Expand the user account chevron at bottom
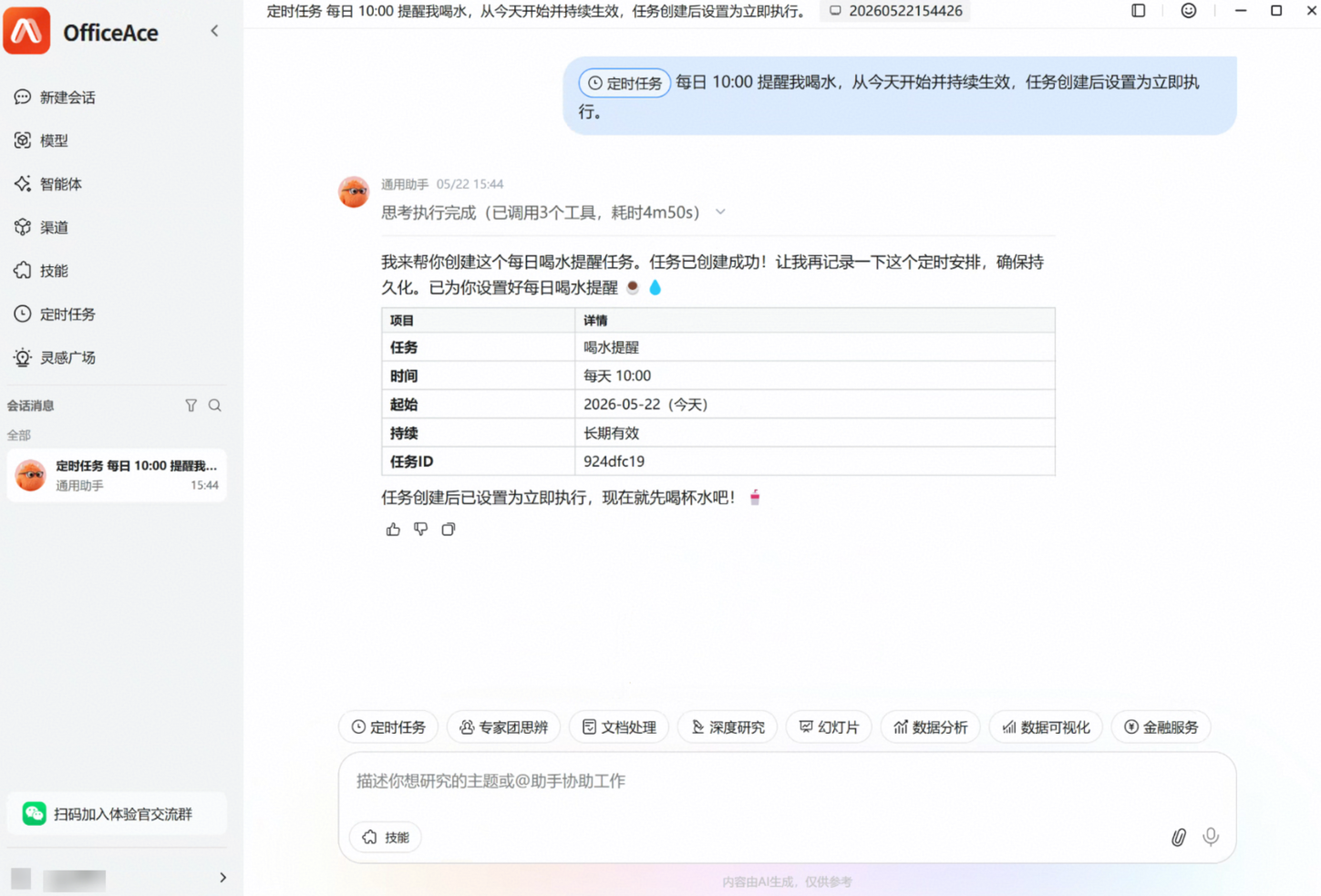Viewport: 1321px width, 896px height. click(x=222, y=878)
